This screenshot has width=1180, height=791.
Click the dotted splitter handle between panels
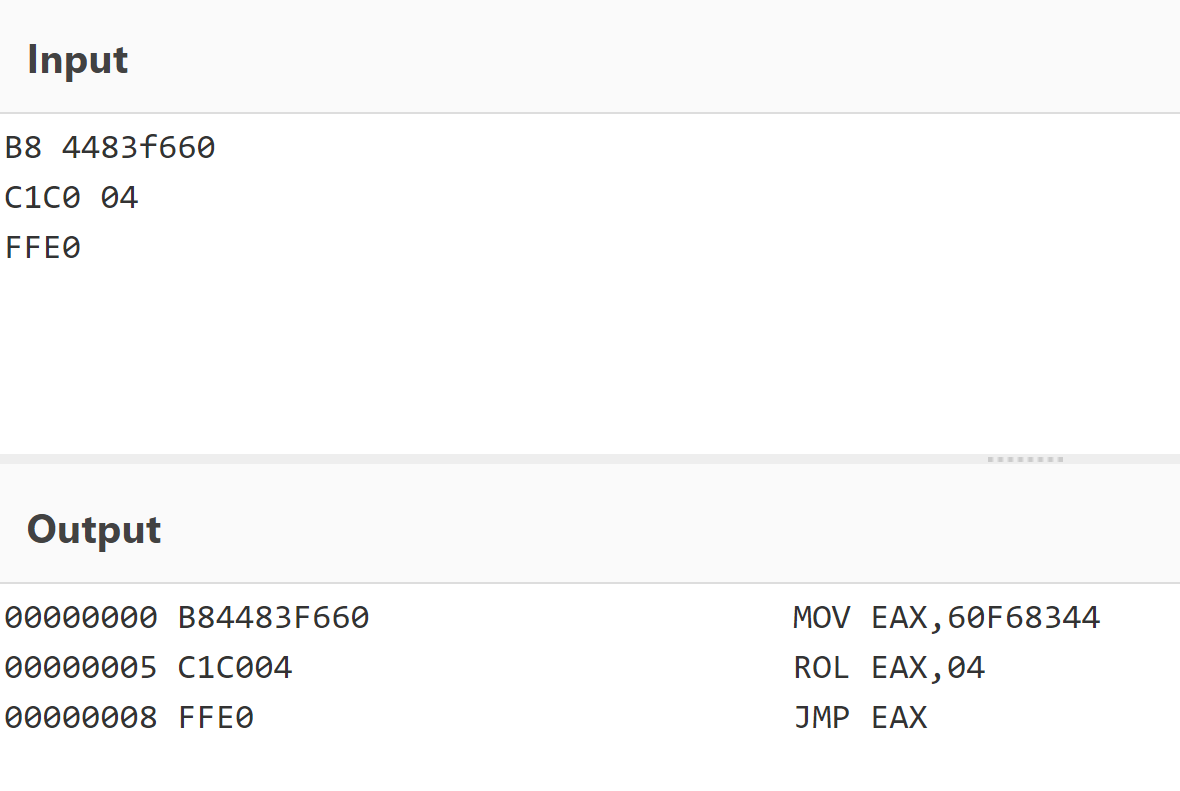1025,459
